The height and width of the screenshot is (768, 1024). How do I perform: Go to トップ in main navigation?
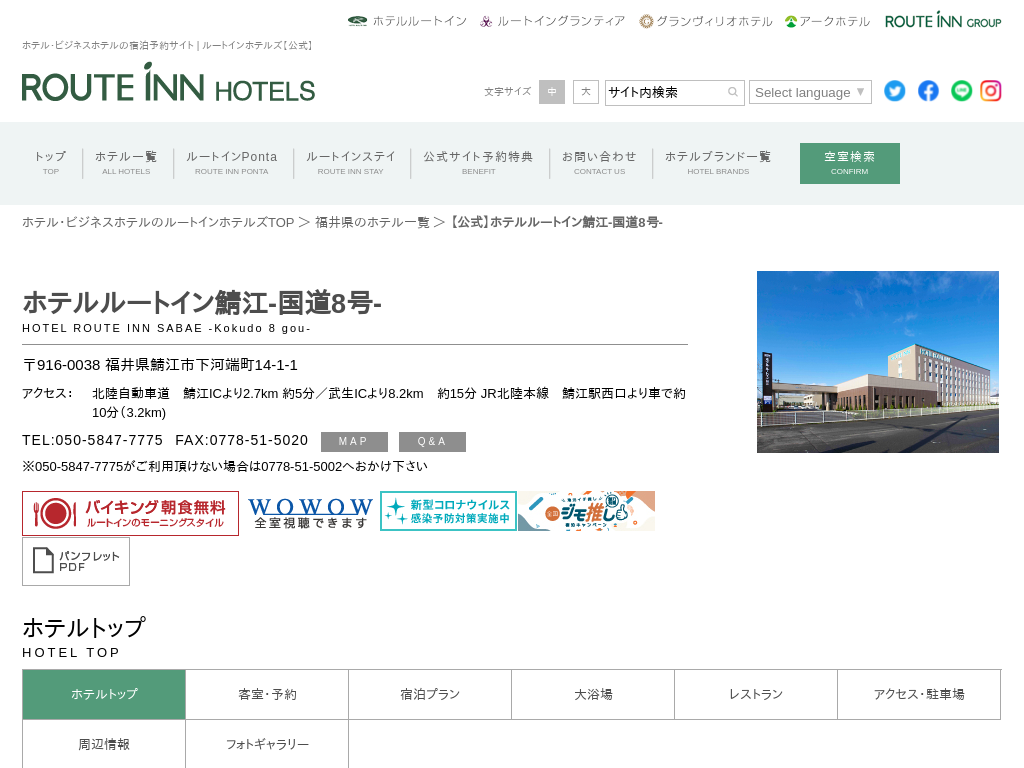[x=51, y=163]
